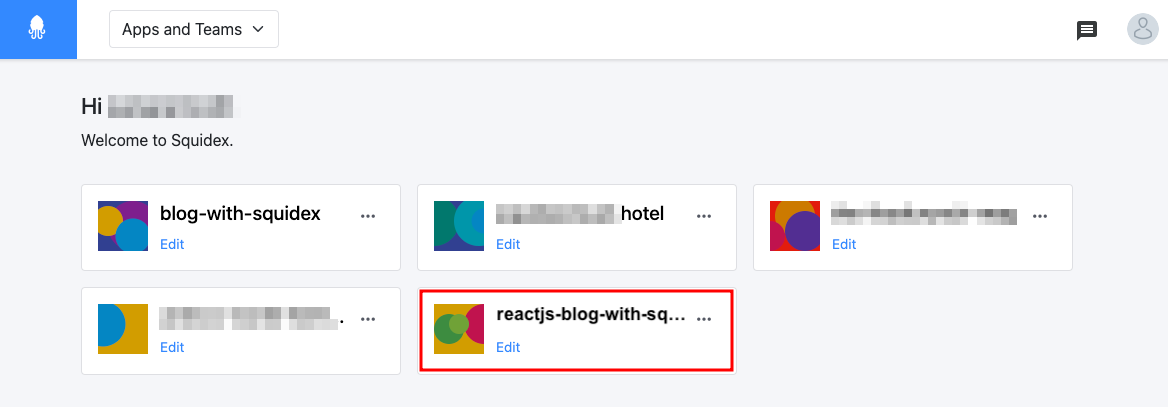Screen dimensions: 1168x407
Task: Select the green-circle reactjs app thumbnail
Action: (459, 329)
